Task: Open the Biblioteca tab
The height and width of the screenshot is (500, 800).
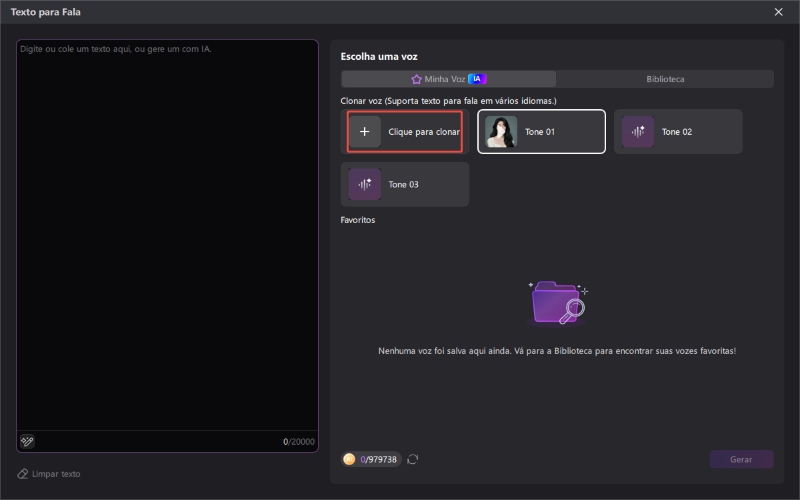Action: [665, 79]
